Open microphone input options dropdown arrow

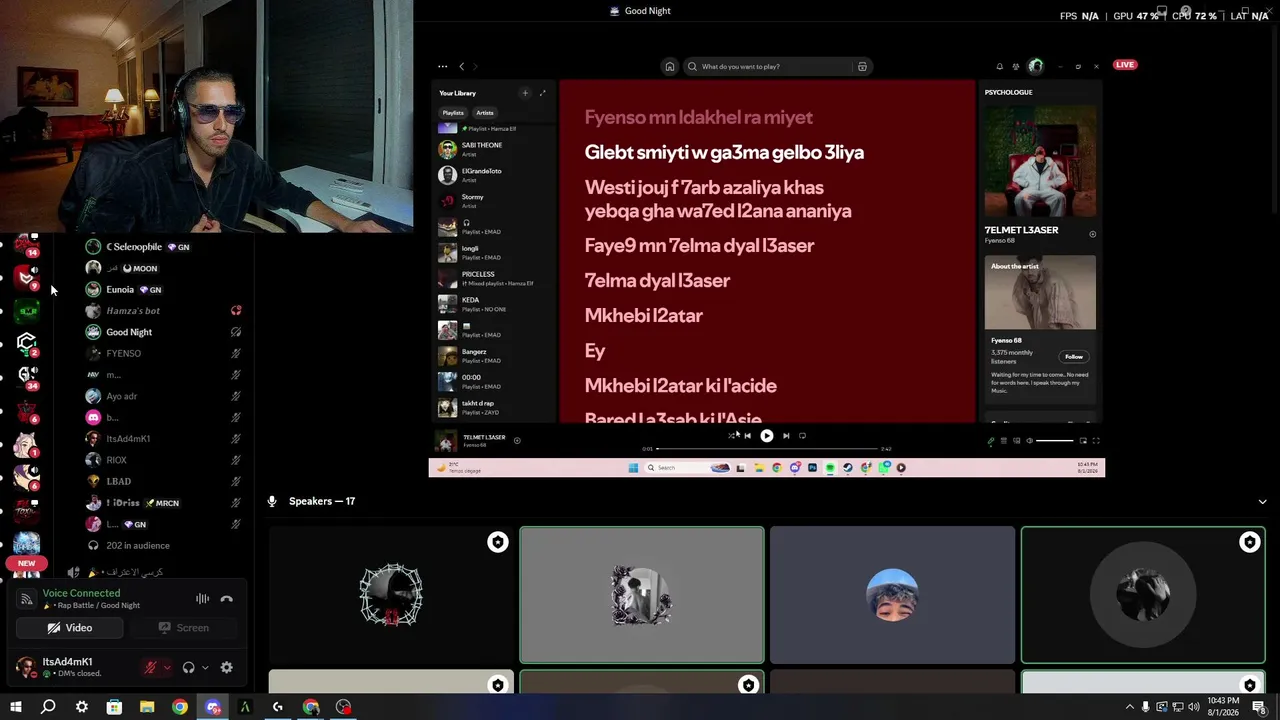pyautogui.click(x=166, y=668)
